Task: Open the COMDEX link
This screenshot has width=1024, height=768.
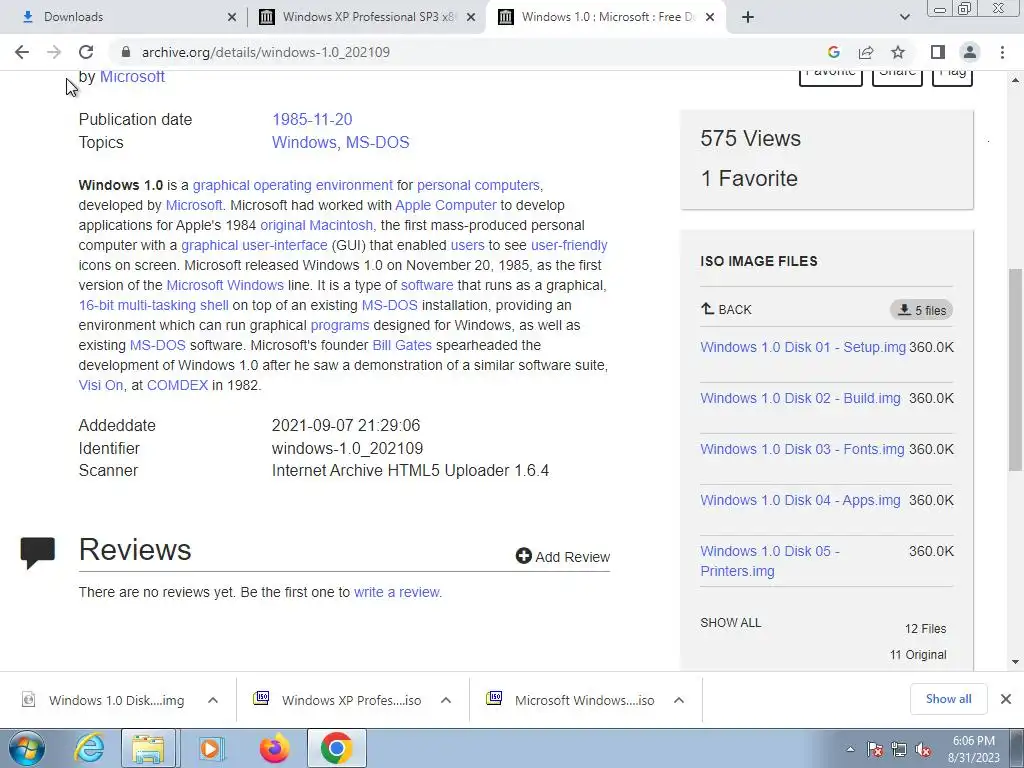Action: point(177,385)
